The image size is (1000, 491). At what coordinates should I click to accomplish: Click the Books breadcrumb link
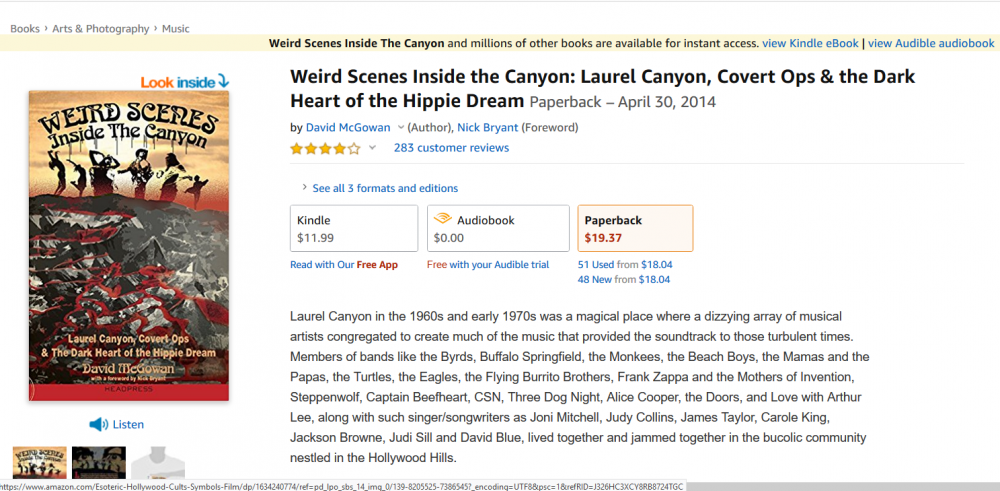pyautogui.click(x=25, y=29)
